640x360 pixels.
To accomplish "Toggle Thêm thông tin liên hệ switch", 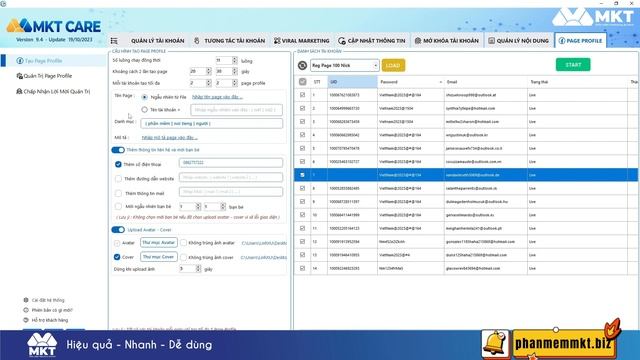I will (118, 150).
